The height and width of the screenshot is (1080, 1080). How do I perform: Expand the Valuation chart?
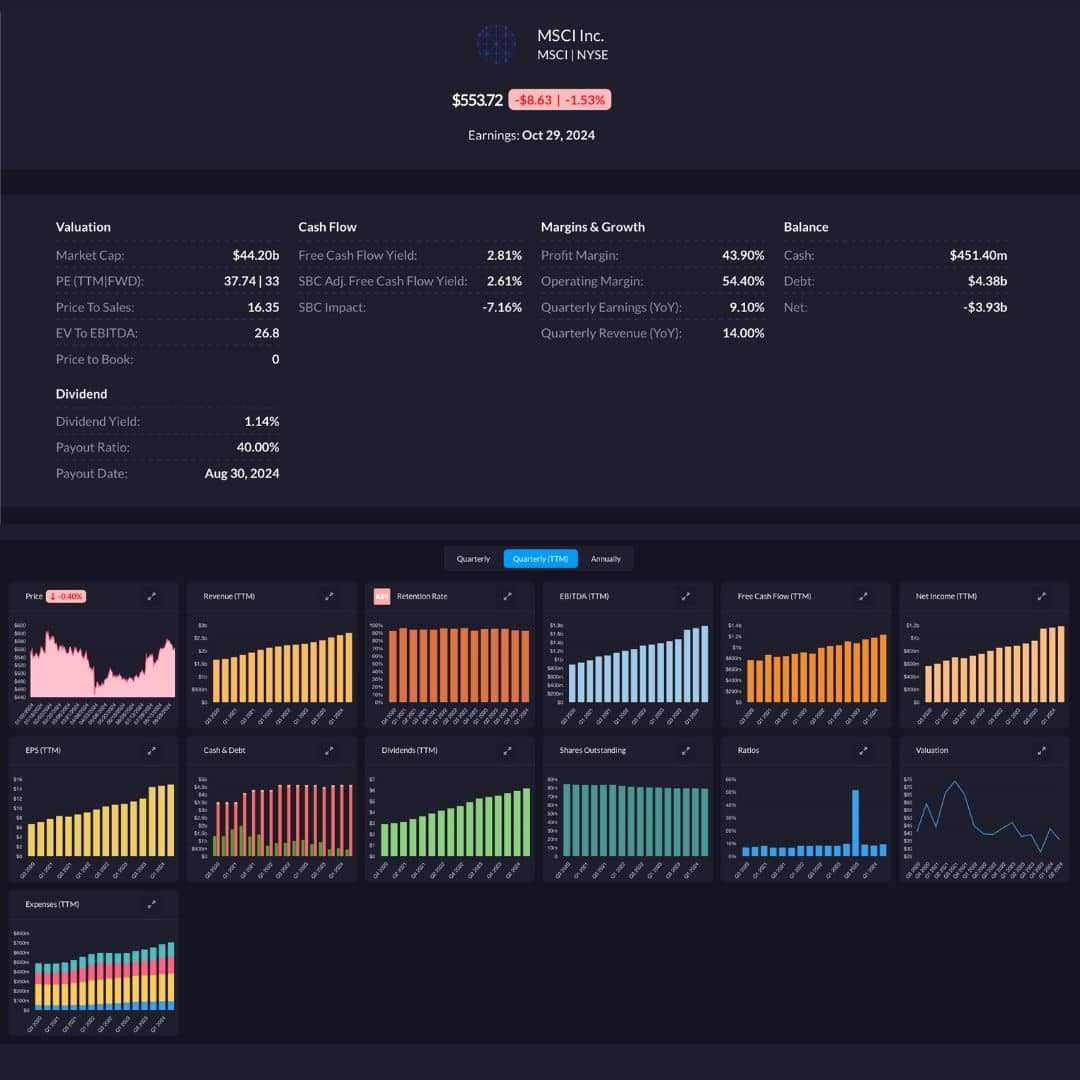(1041, 751)
